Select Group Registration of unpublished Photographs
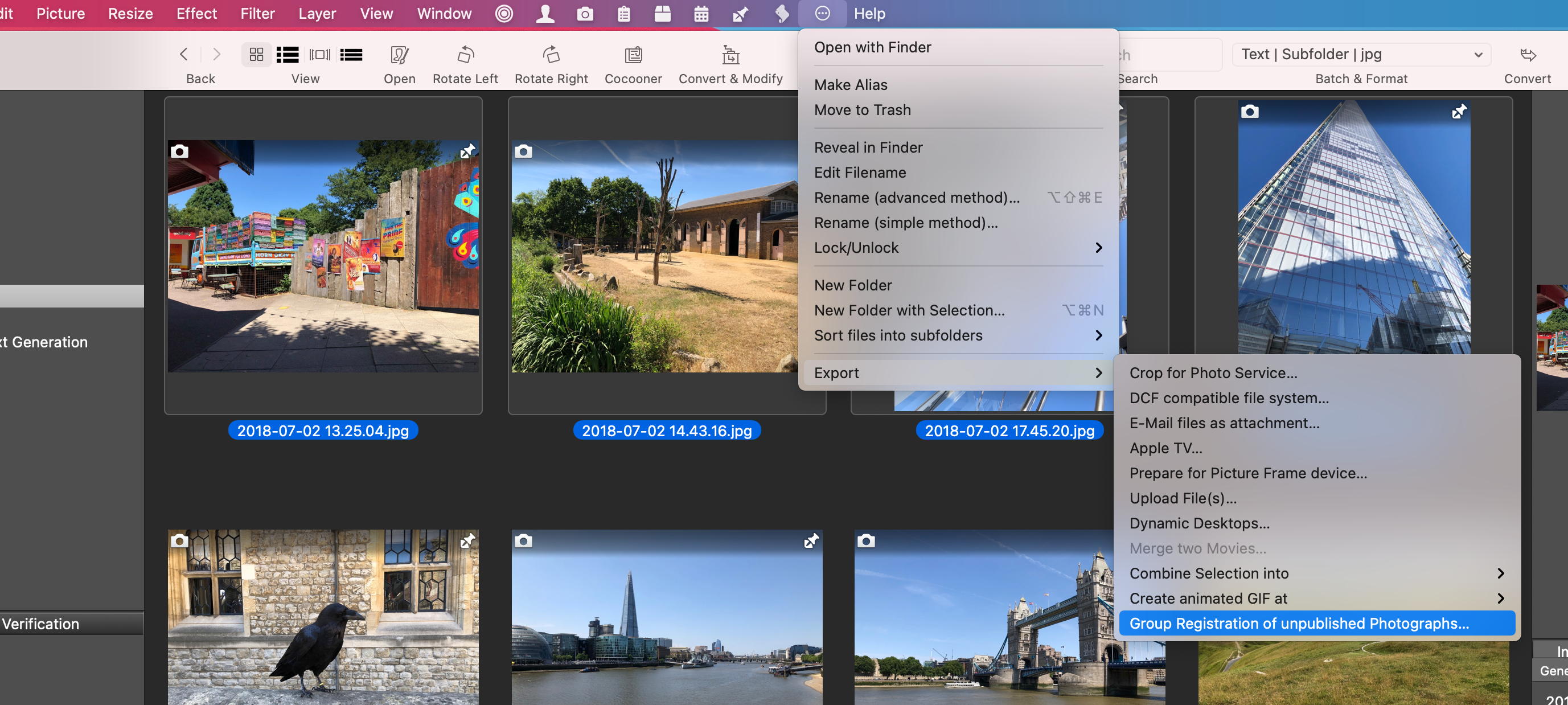This screenshot has height=705, width=1568. [x=1298, y=623]
